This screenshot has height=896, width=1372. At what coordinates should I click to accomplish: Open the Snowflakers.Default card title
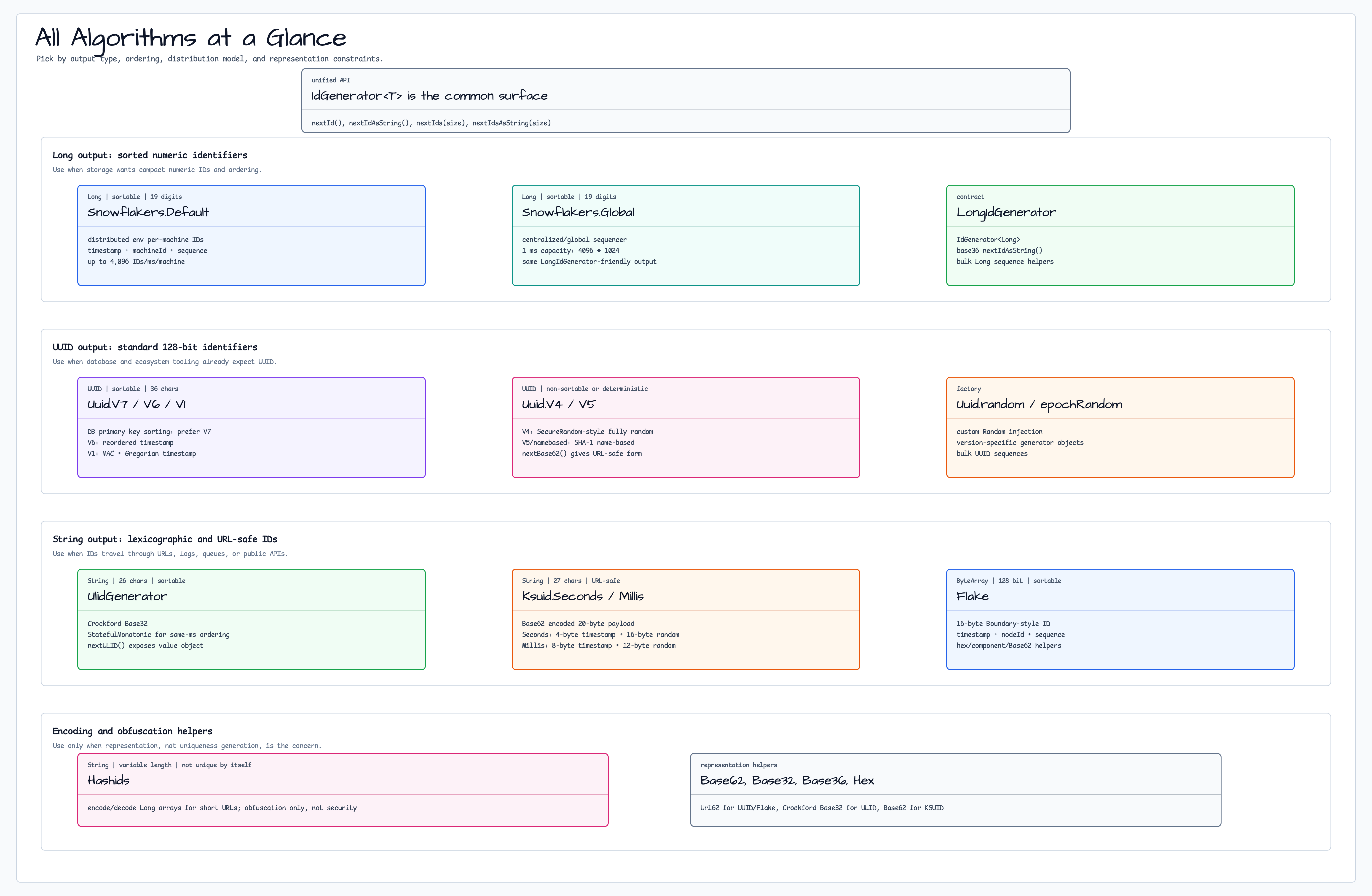point(148,212)
